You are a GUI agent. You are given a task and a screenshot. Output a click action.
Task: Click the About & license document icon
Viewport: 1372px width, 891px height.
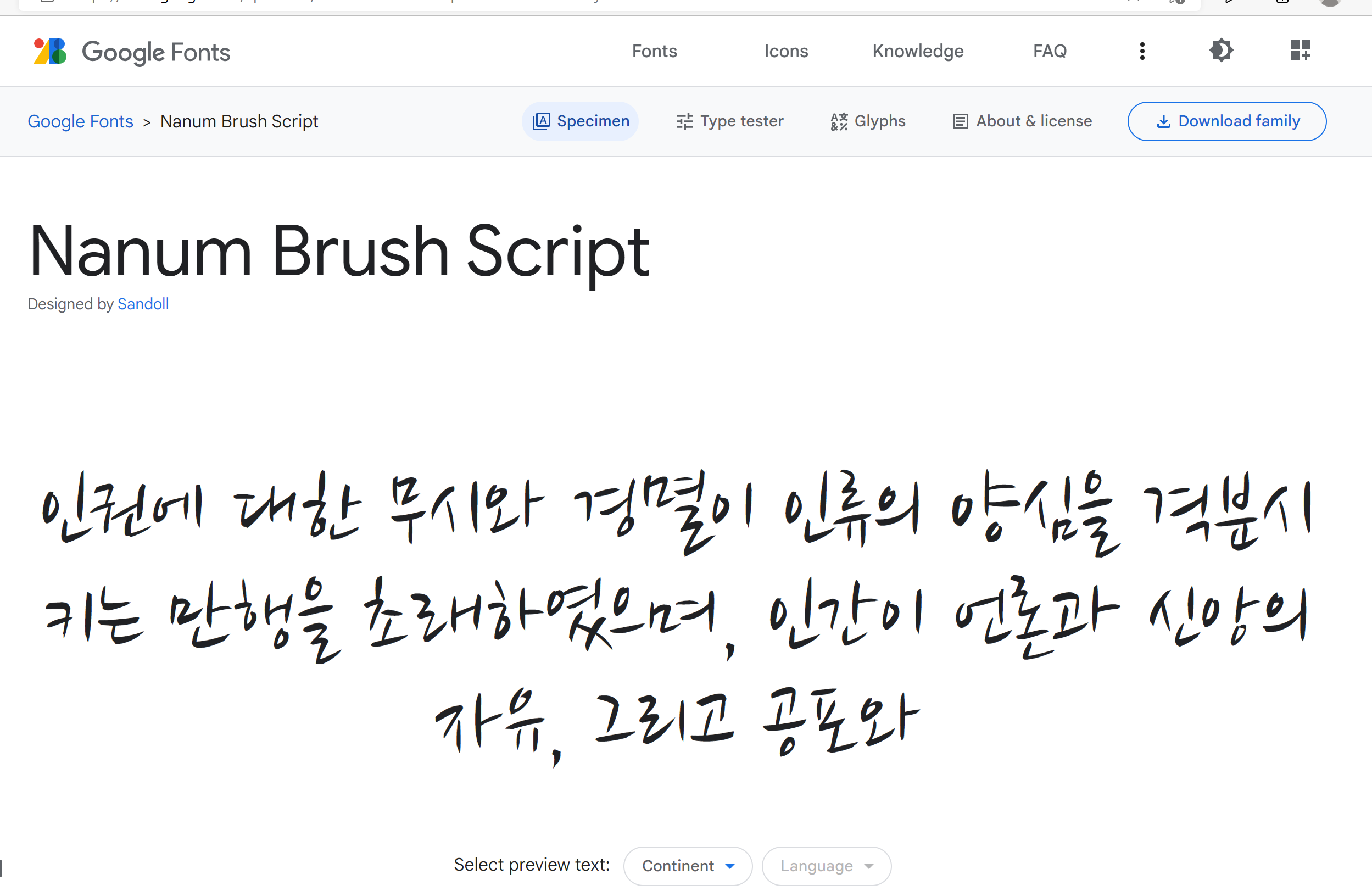pyautogui.click(x=960, y=121)
